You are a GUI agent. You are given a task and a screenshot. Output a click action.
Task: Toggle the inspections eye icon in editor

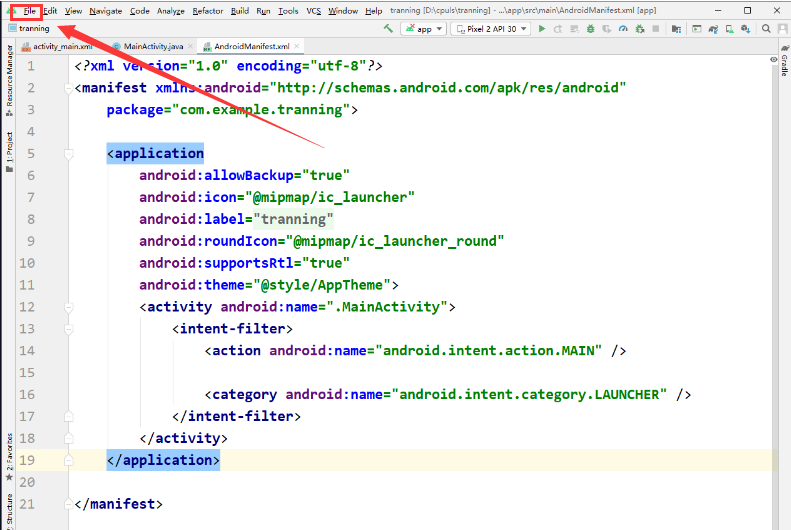coord(773,60)
